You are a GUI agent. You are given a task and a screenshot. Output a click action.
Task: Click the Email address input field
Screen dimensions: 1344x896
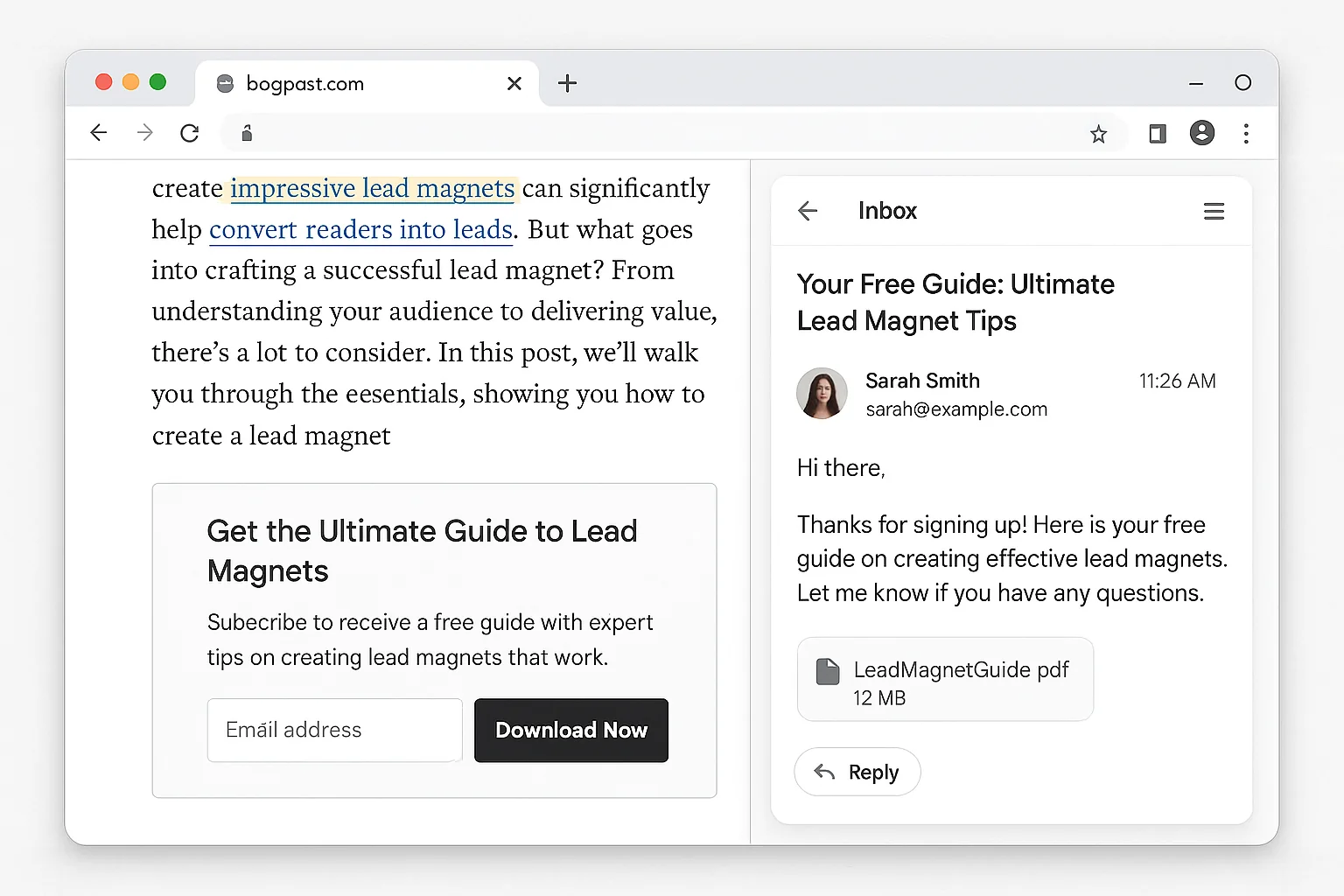334,730
